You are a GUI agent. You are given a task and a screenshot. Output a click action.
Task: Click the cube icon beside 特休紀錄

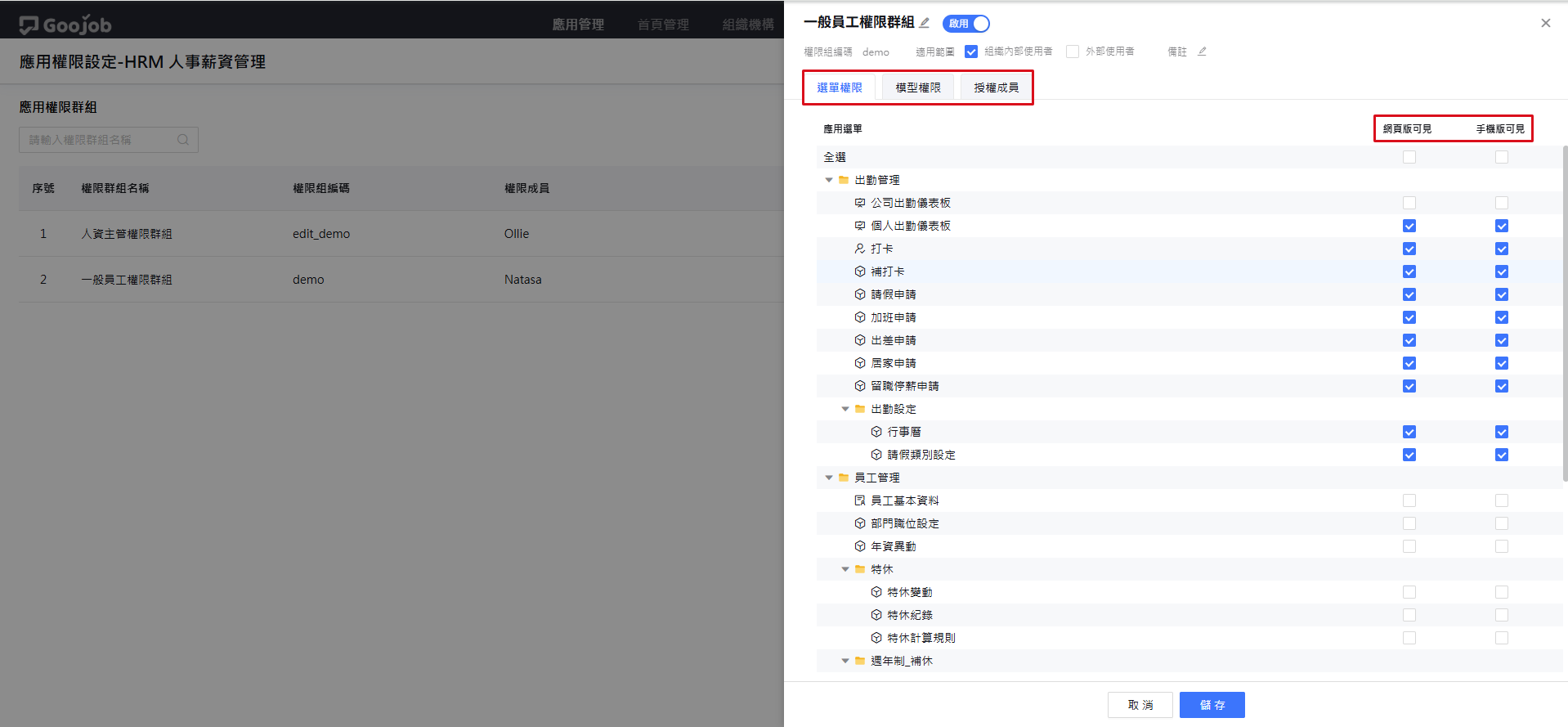pyautogui.click(x=876, y=615)
